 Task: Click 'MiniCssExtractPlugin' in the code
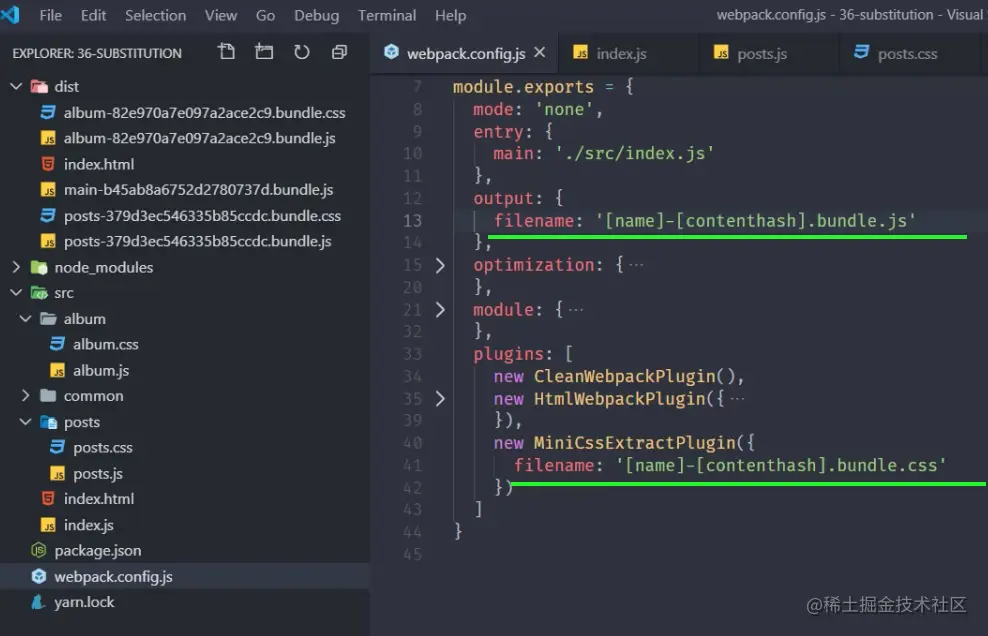(x=635, y=443)
